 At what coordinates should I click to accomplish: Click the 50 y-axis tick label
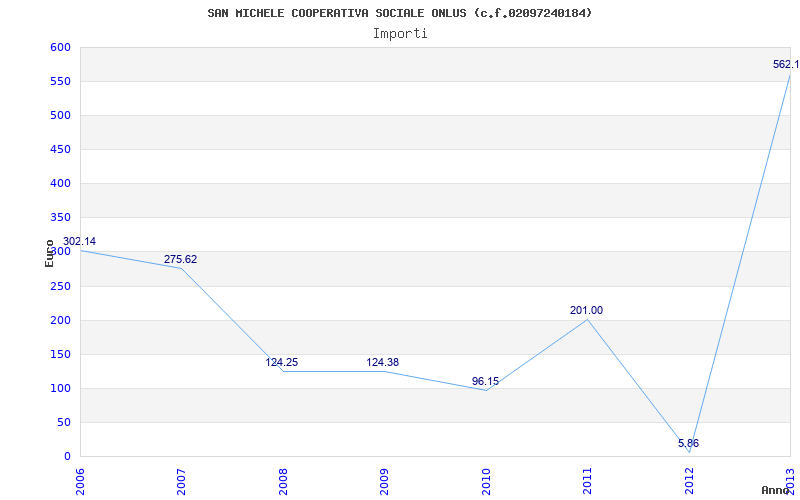[x=63, y=422]
